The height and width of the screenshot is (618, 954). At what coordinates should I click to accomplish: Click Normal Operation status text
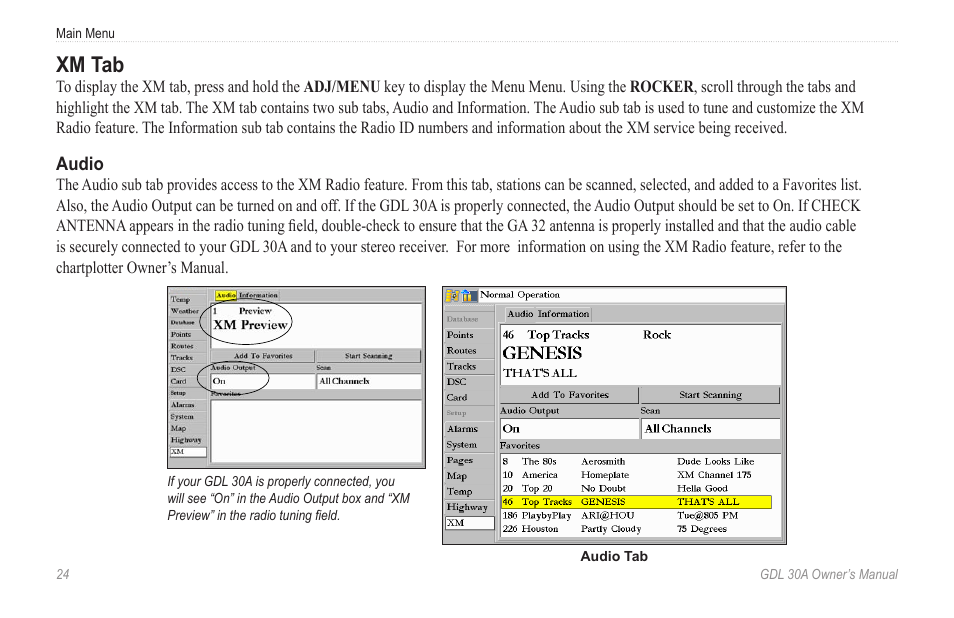[520, 295]
